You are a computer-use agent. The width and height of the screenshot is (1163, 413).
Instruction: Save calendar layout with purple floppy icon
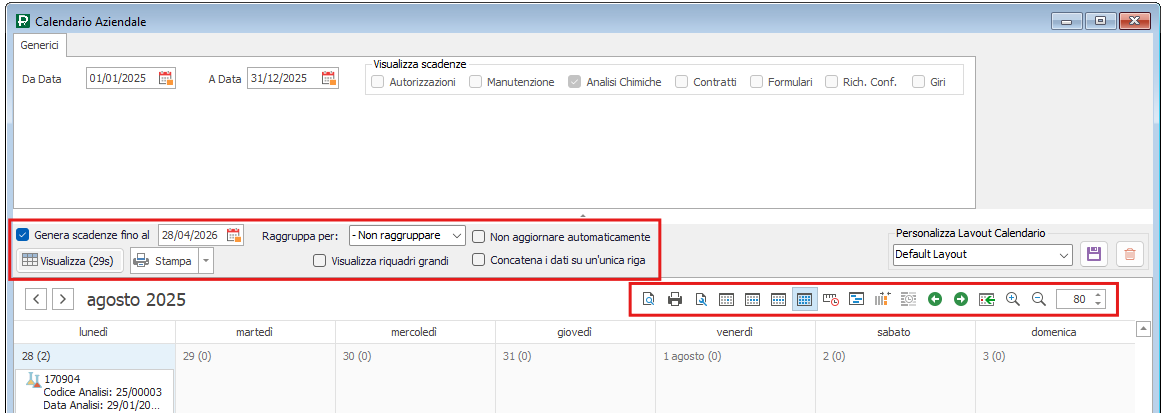pyautogui.click(x=1094, y=255)
